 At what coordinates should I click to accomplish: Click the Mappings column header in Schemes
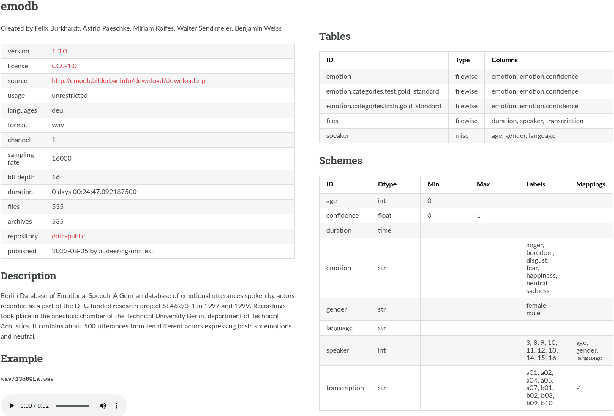[x=590, y=185]
